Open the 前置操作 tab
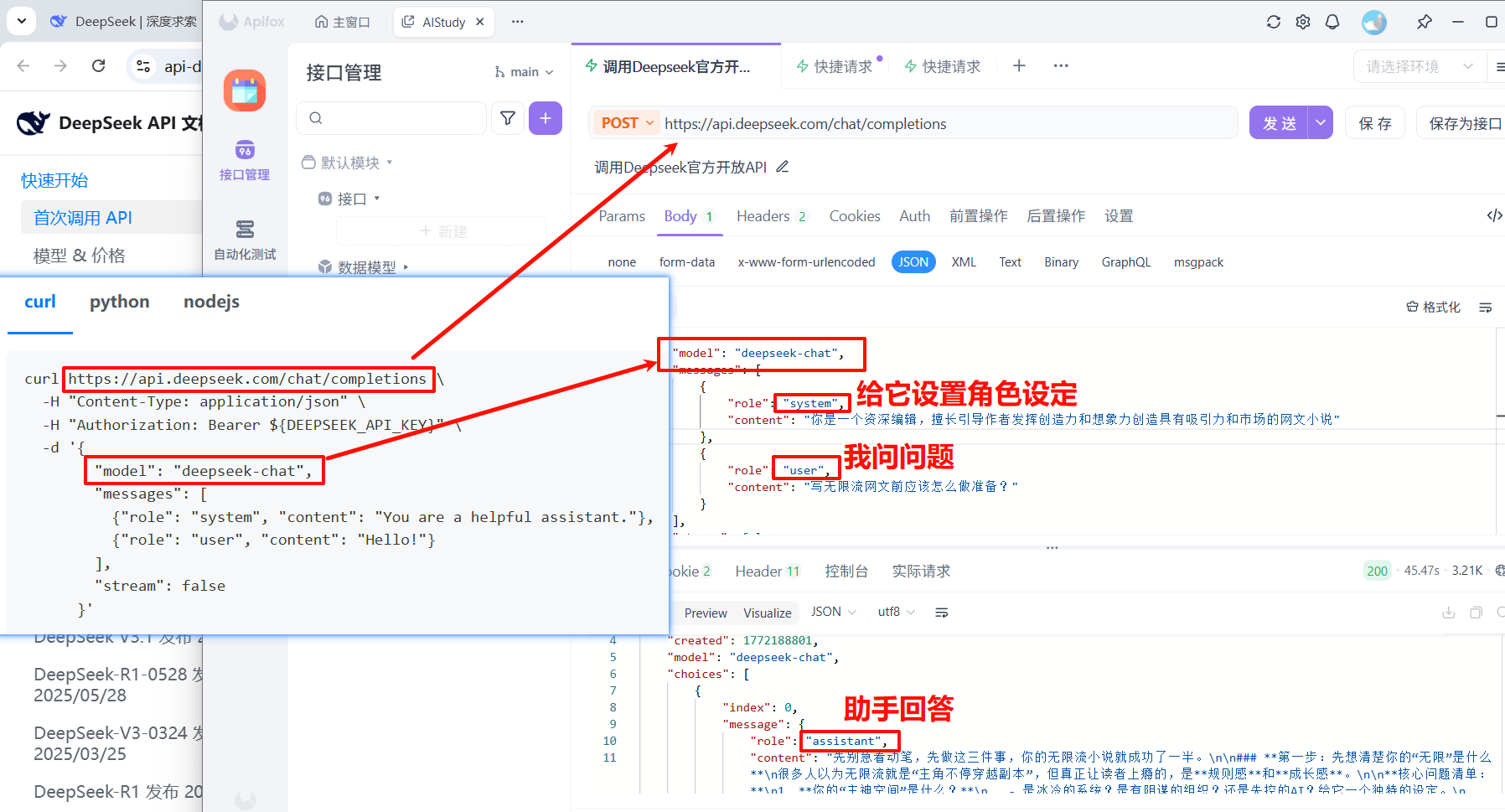The image size is (1505, 812). [979, 216]
